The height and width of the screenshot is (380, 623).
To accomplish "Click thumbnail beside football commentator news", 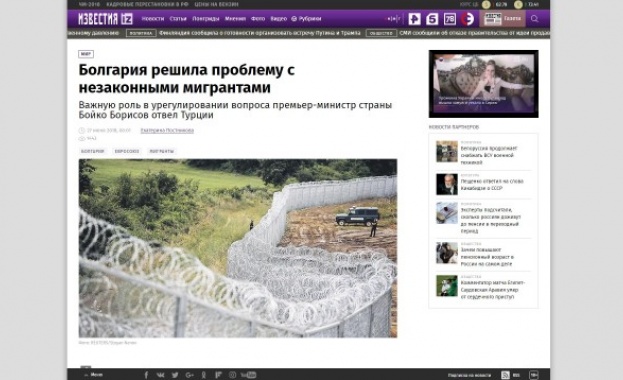I will pyautogui.click(x=447, y=286).
